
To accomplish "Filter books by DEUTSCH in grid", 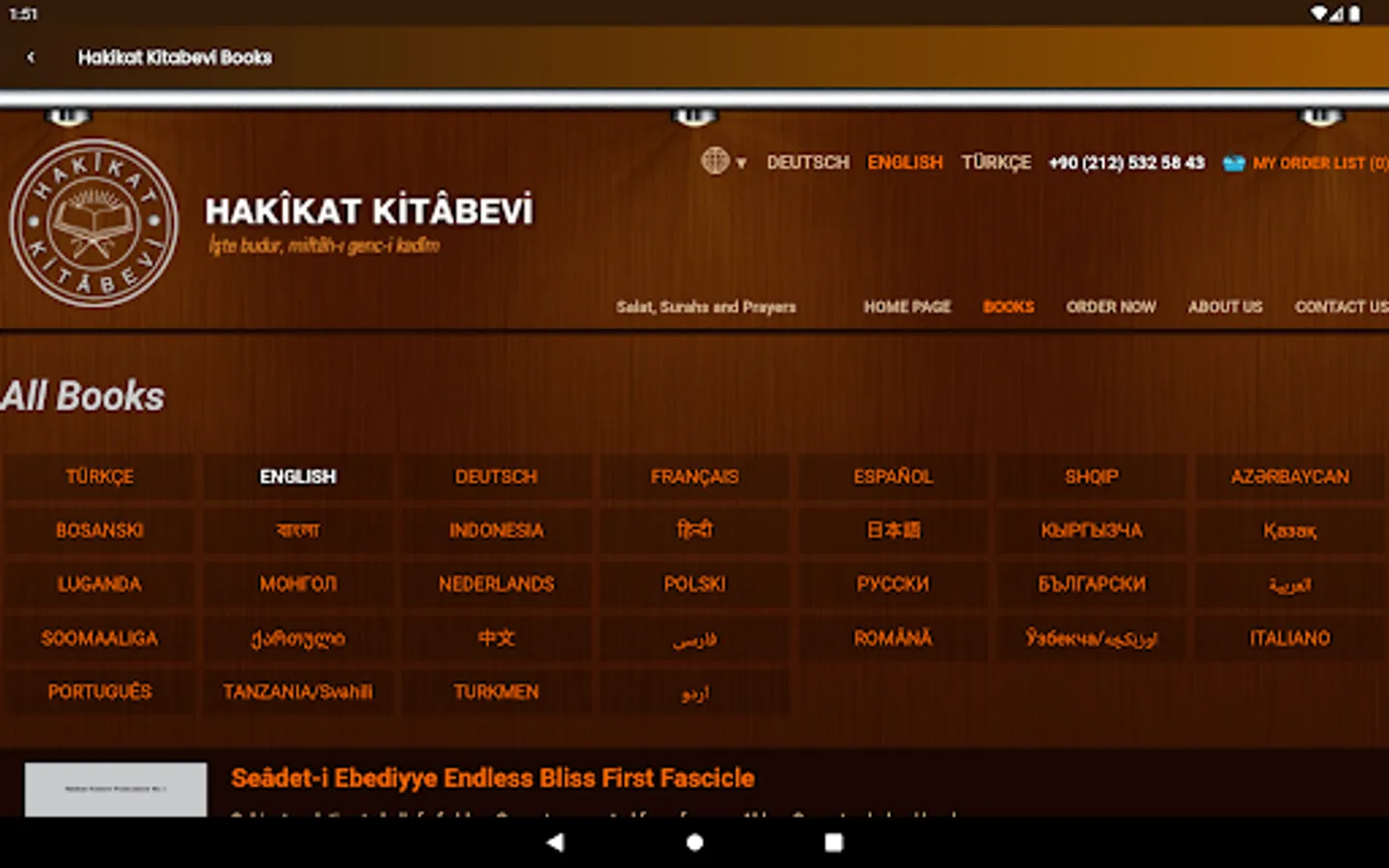I will coord(496,476).
